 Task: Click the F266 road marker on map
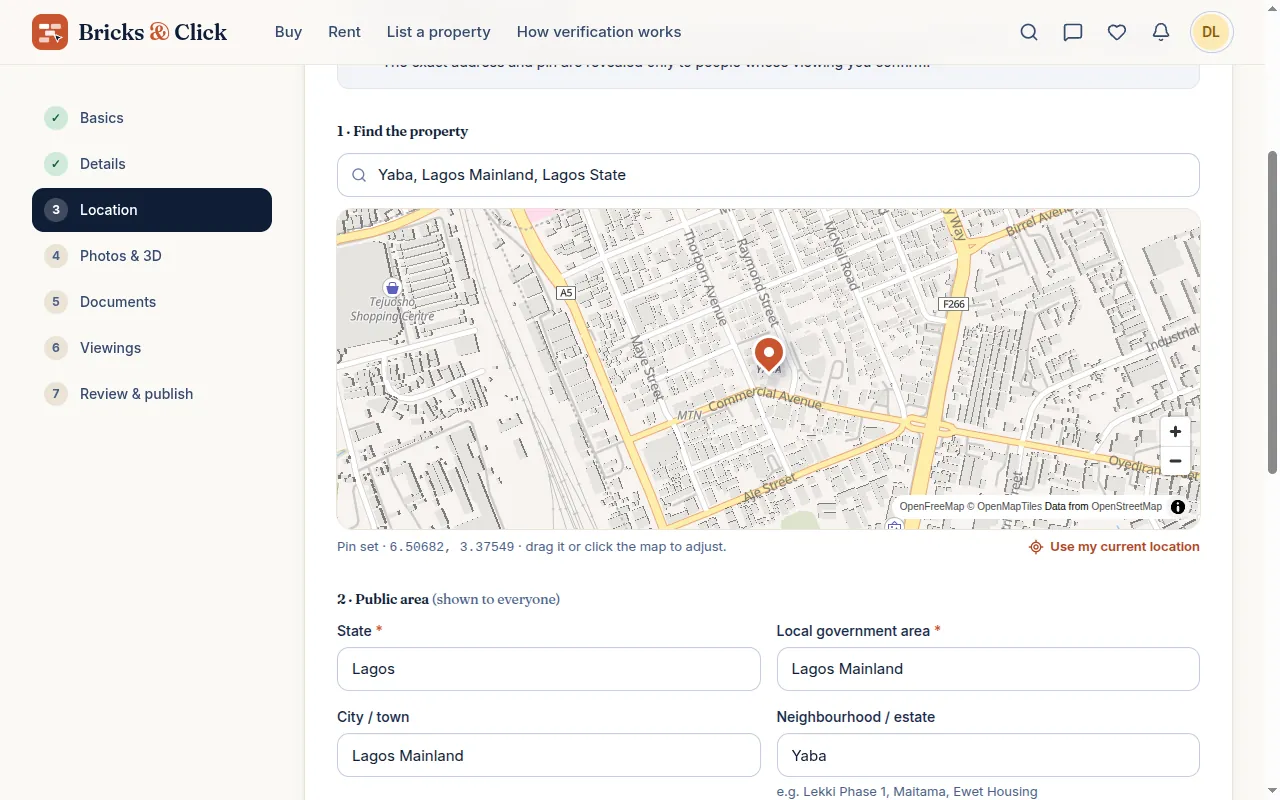954,304
